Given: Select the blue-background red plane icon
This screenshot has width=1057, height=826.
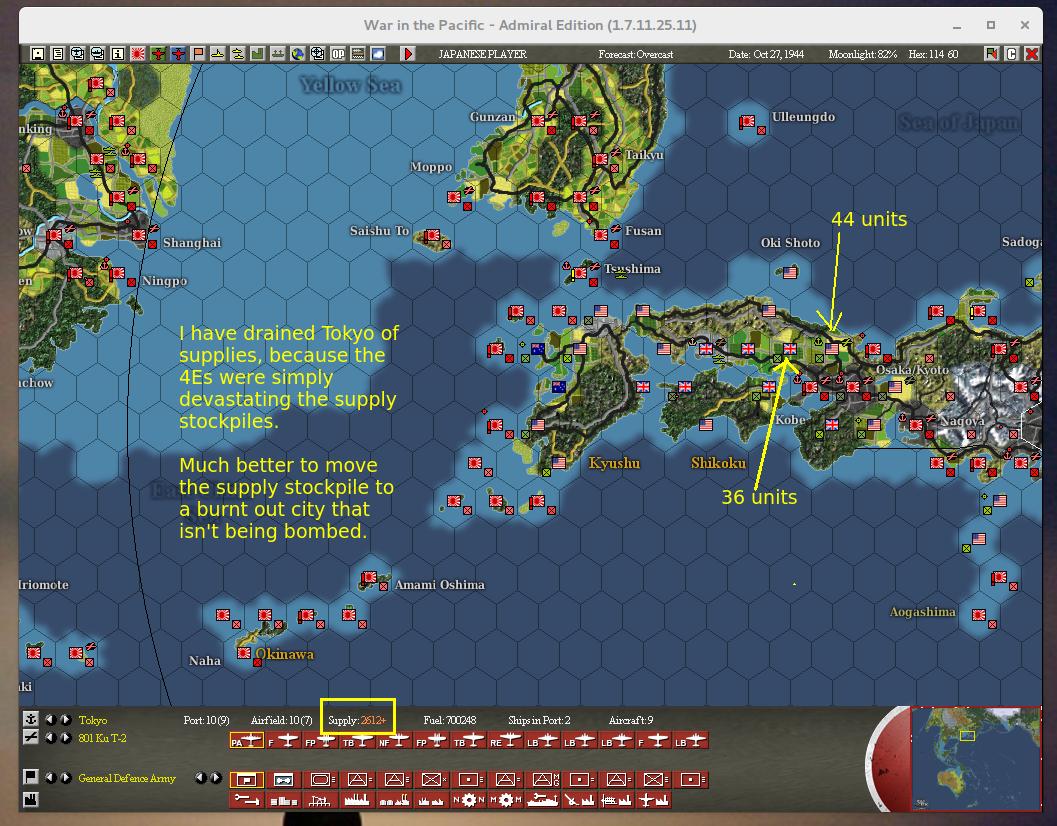Looking at the screenshot, I should pyautogui.click(x=178, y=53).
